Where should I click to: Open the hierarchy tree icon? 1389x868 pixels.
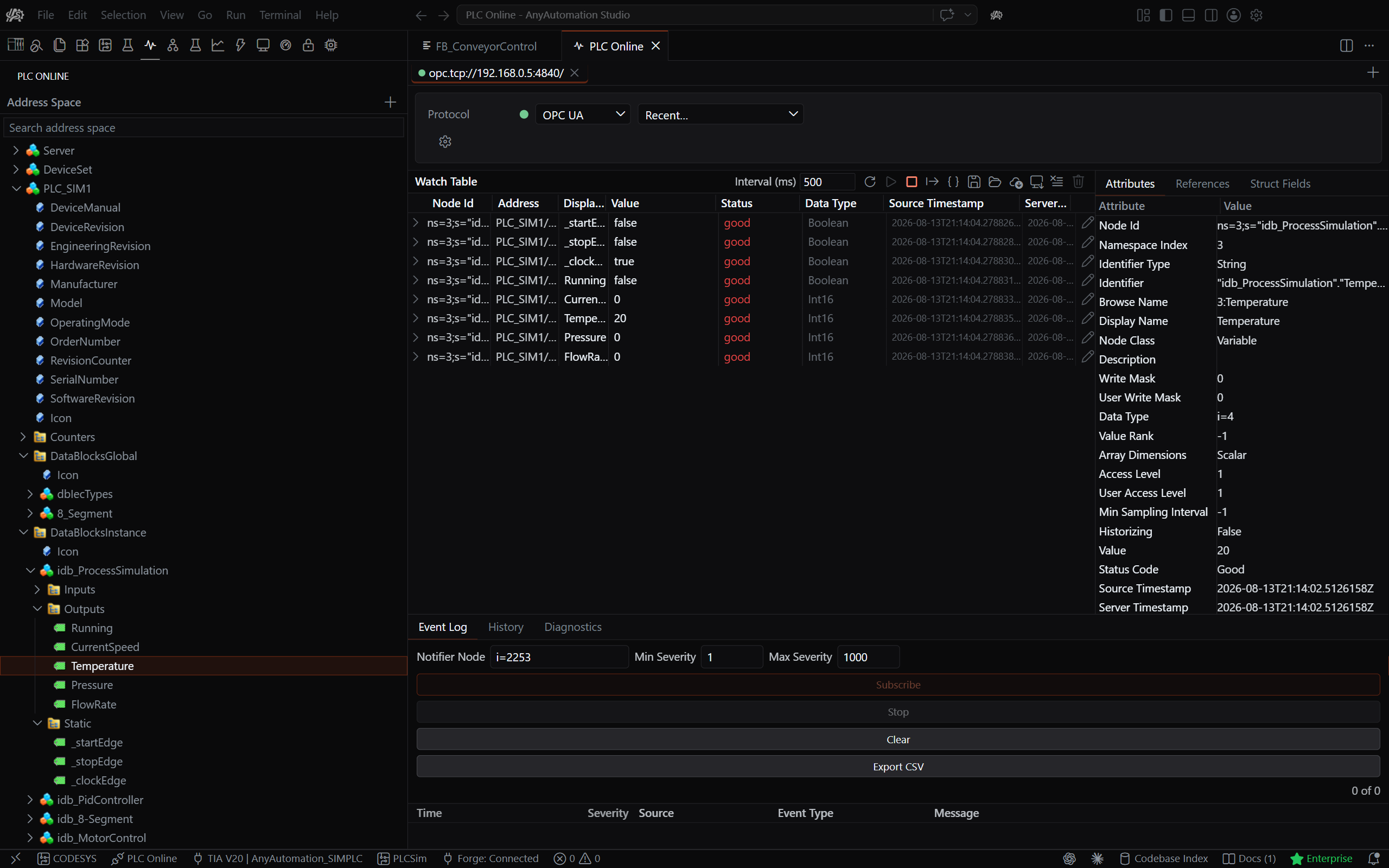[173, 46]
